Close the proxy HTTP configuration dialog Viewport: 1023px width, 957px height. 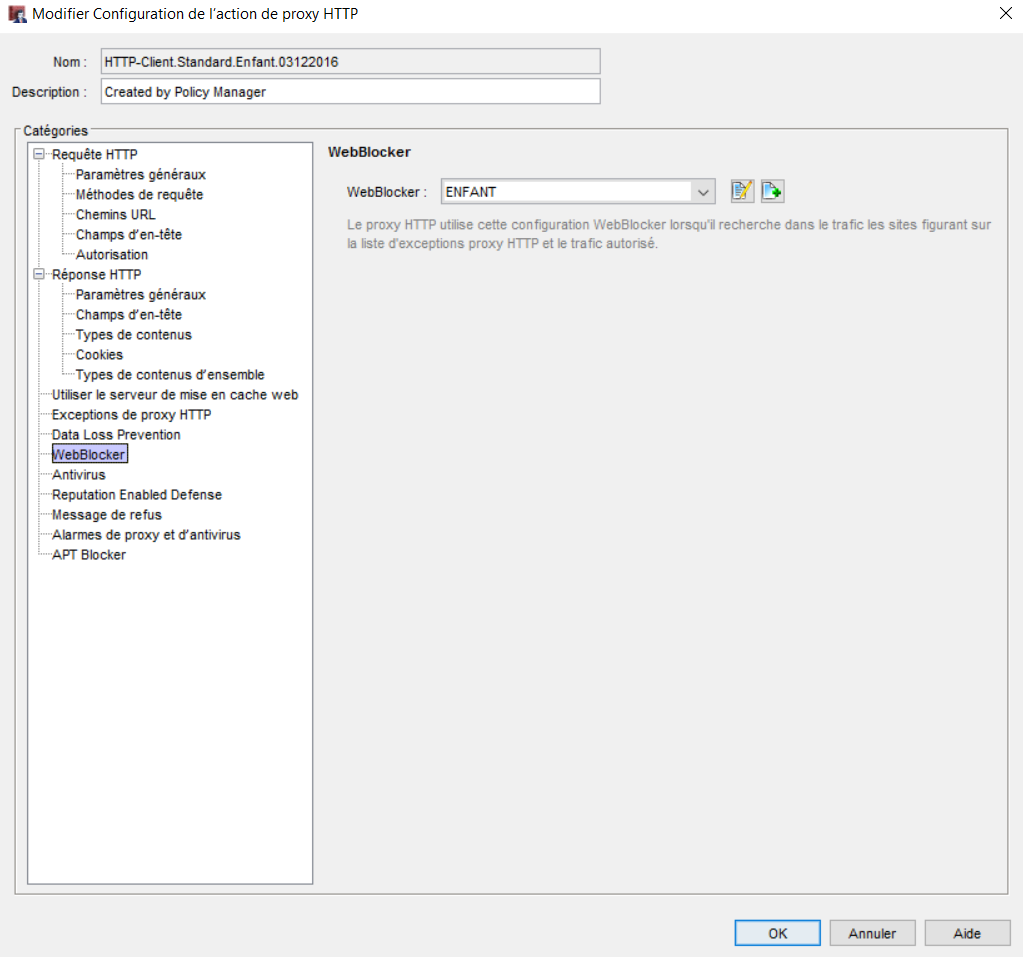click(1005, 13)
